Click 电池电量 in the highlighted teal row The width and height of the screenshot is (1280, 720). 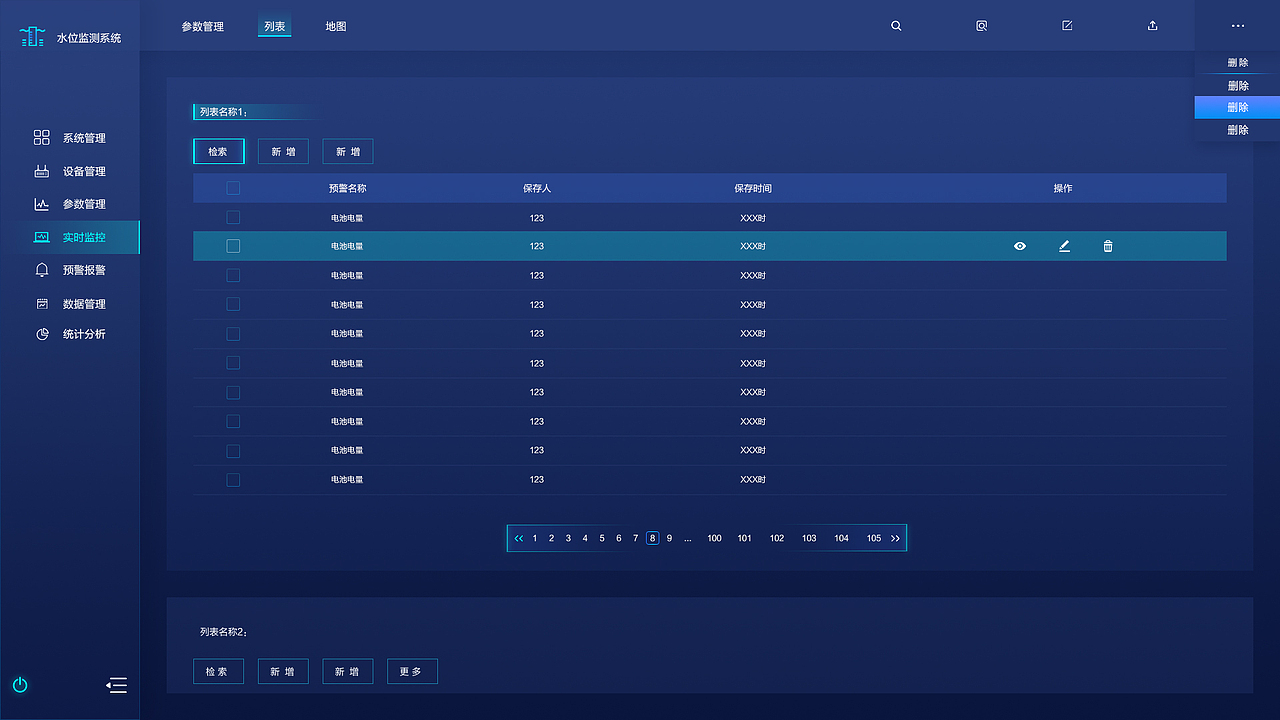(347, 246)
